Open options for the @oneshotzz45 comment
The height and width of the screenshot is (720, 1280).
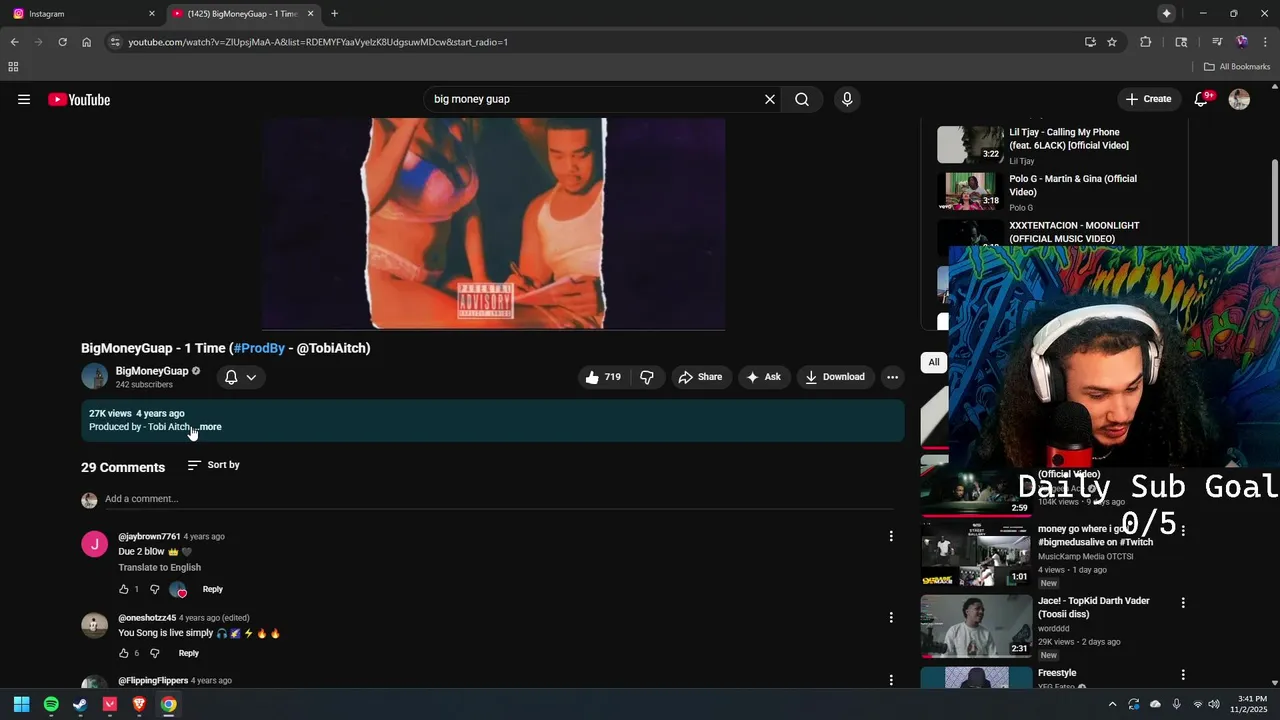pos(891,618)
